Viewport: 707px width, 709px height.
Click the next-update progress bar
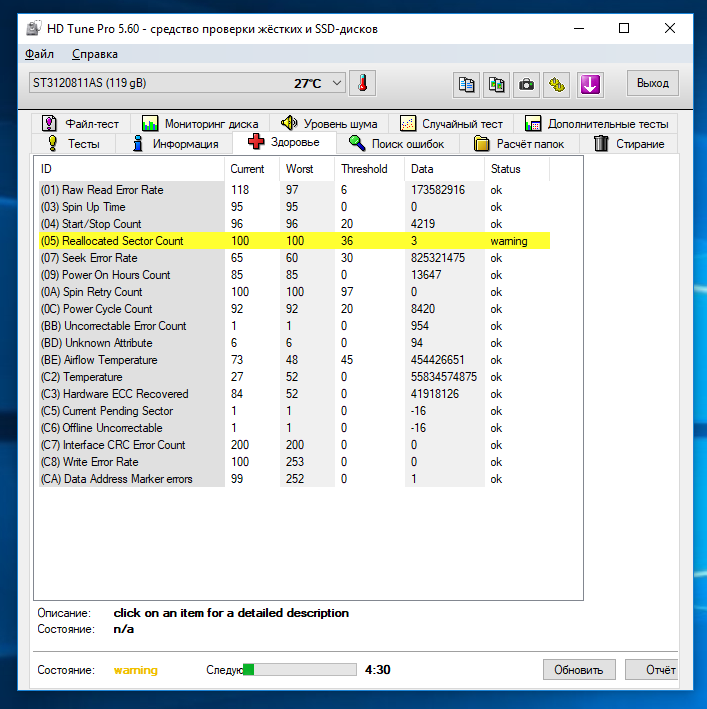point(300,670)
